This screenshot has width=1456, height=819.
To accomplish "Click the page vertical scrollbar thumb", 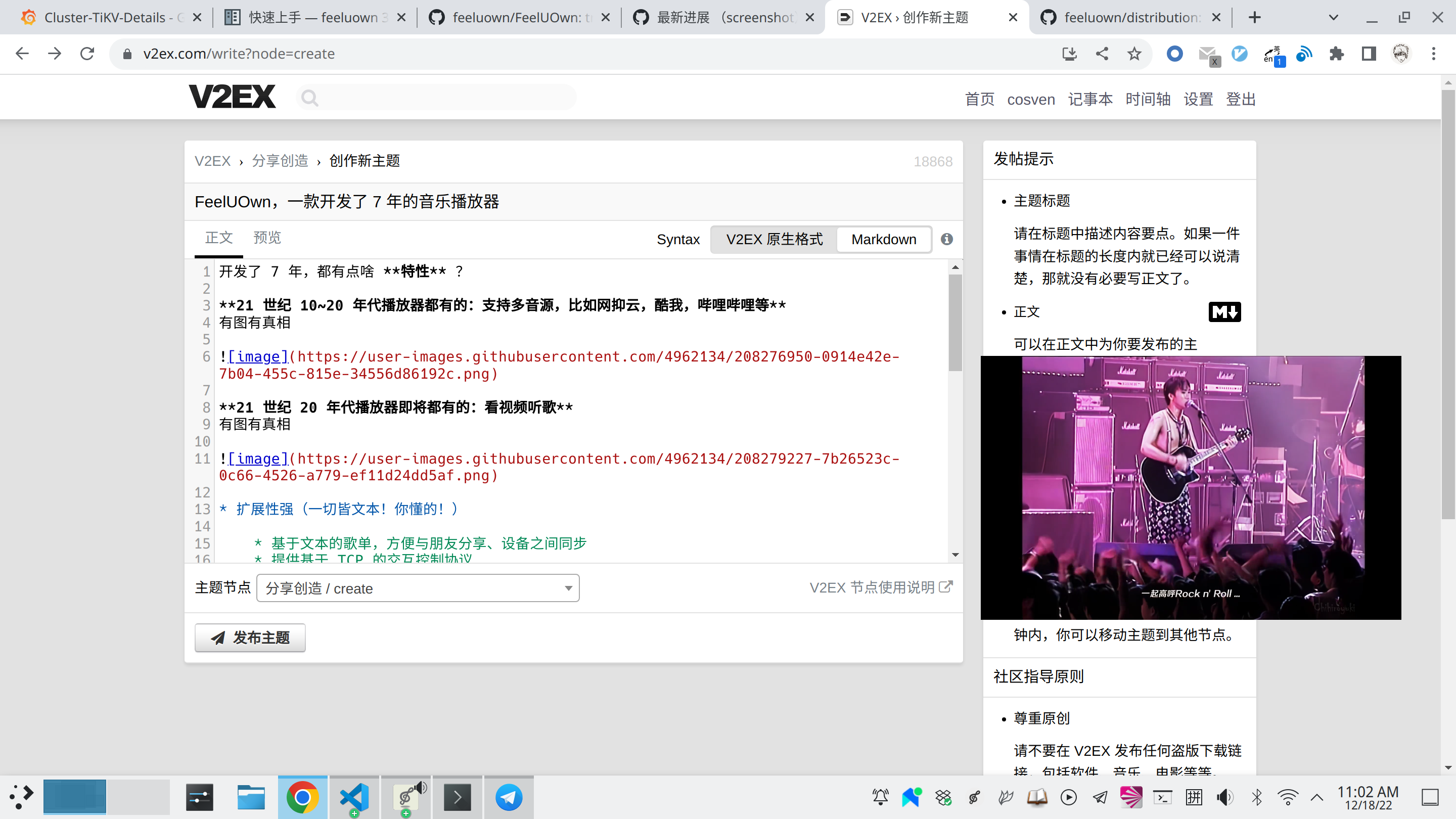I will [1448, 304].
